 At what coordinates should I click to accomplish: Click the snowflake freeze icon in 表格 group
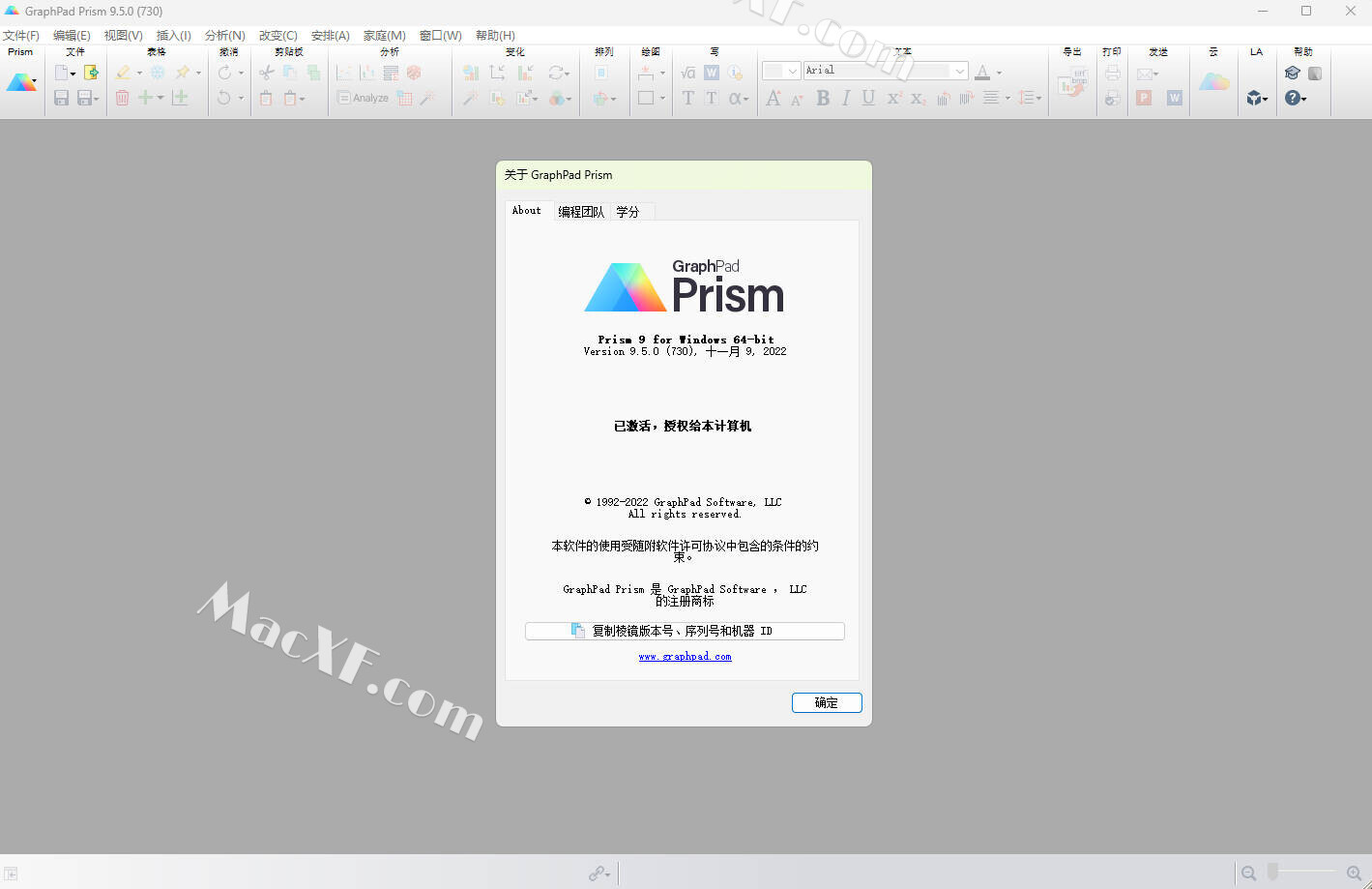[x=158, y=73]
